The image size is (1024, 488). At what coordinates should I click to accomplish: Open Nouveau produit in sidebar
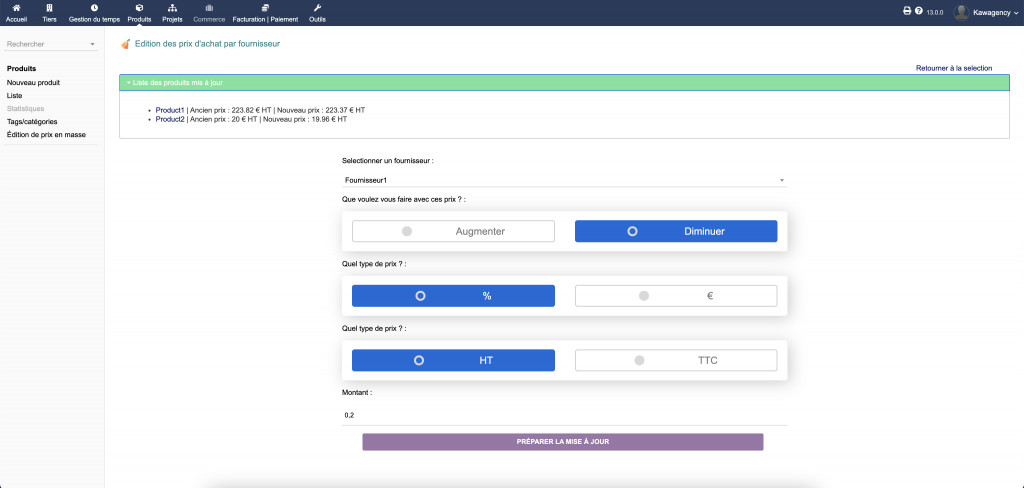(x=33, y=82)
